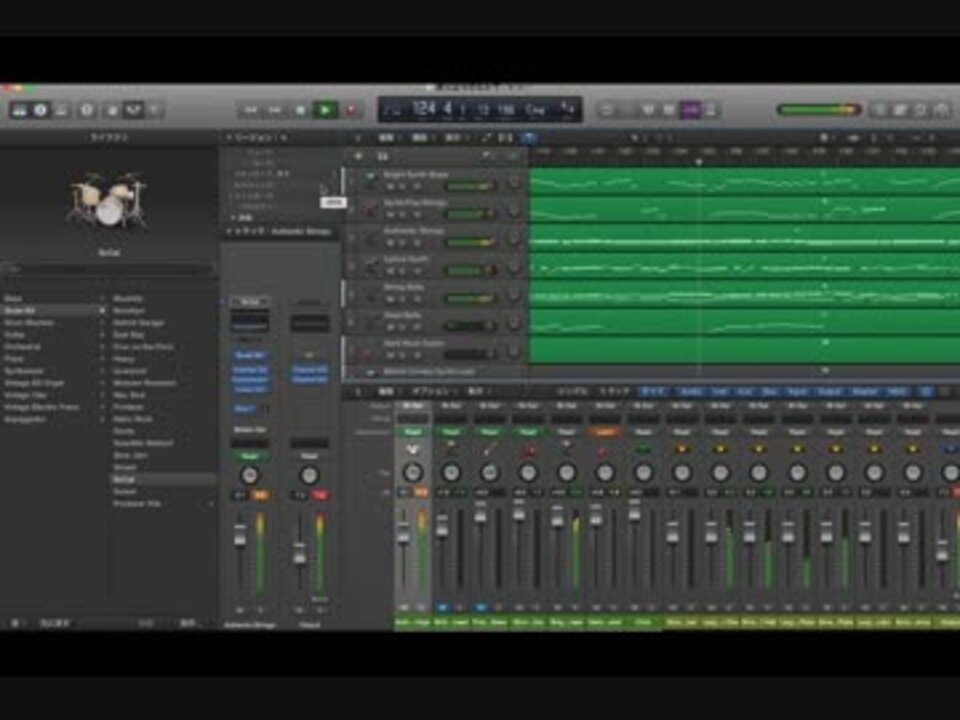960x720 pixels.
Task: Toggle the purple count-in button
Action: point(691,110)
